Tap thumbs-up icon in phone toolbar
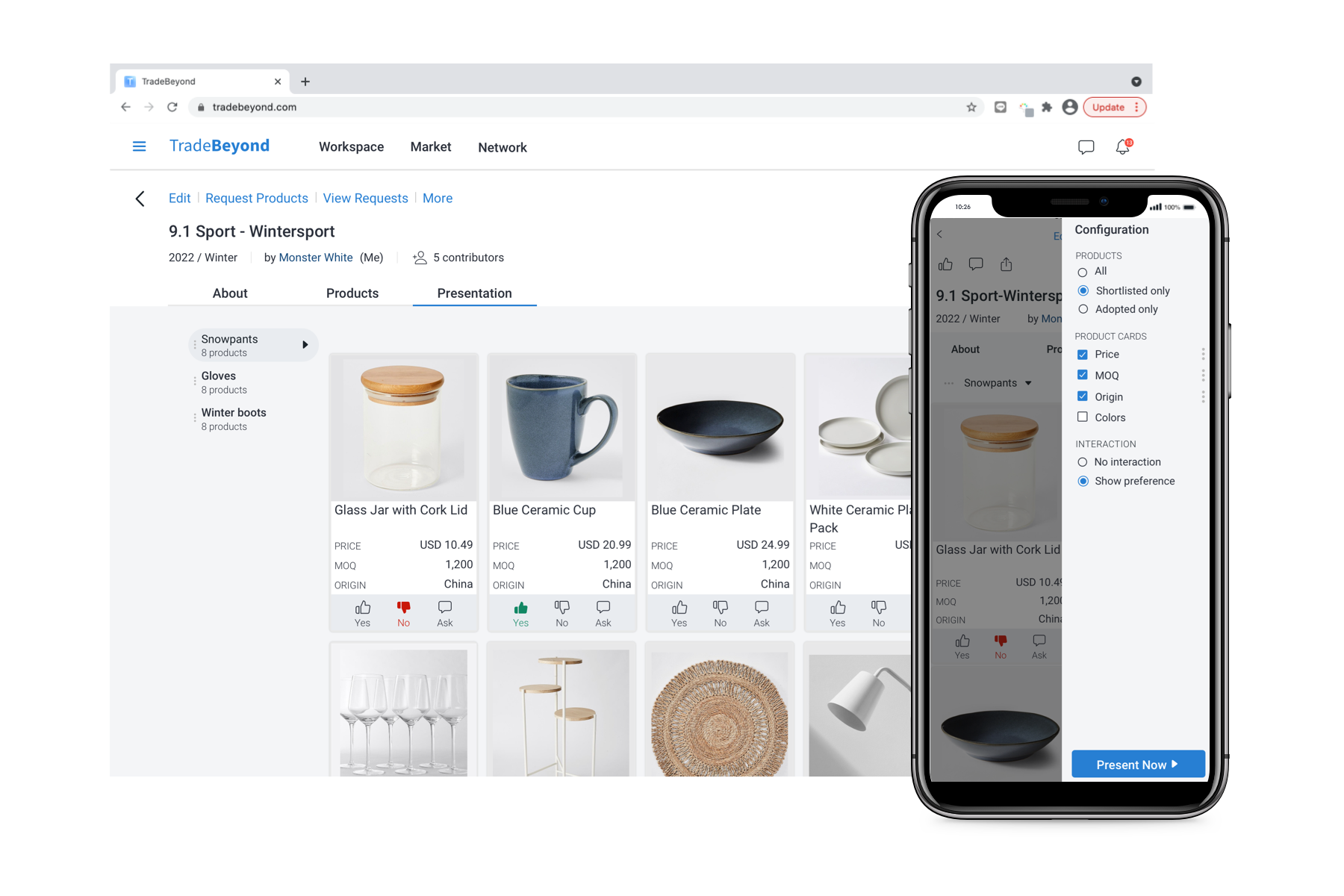Screen dimensions: 1344x896 [945, 264]
